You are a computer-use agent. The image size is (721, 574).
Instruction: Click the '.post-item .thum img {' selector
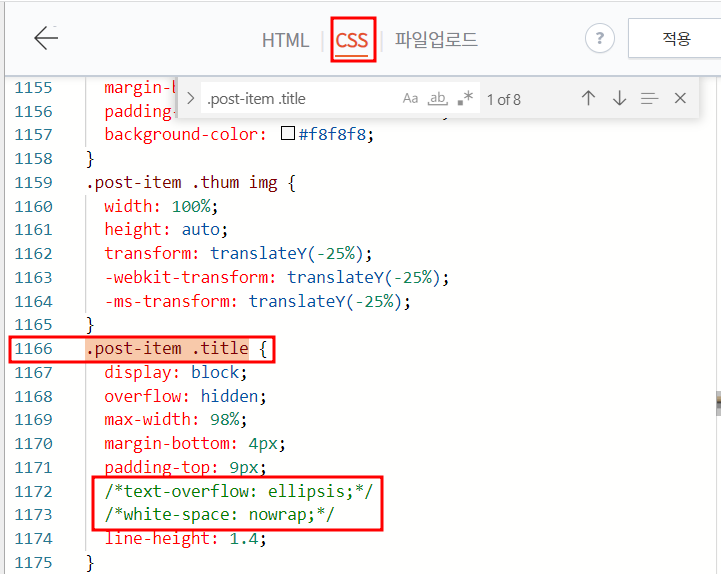[x=191, y=183]
